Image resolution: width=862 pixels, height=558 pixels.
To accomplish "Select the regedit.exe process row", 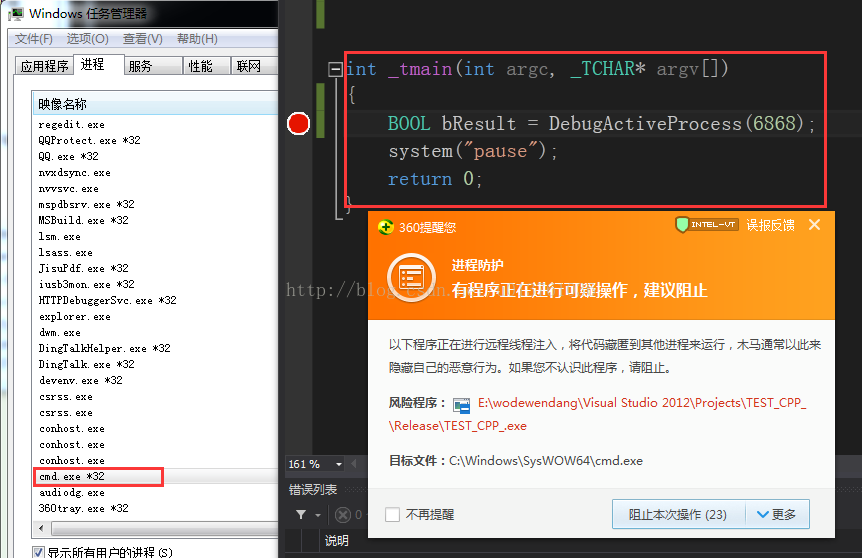I will pos(155,125).
